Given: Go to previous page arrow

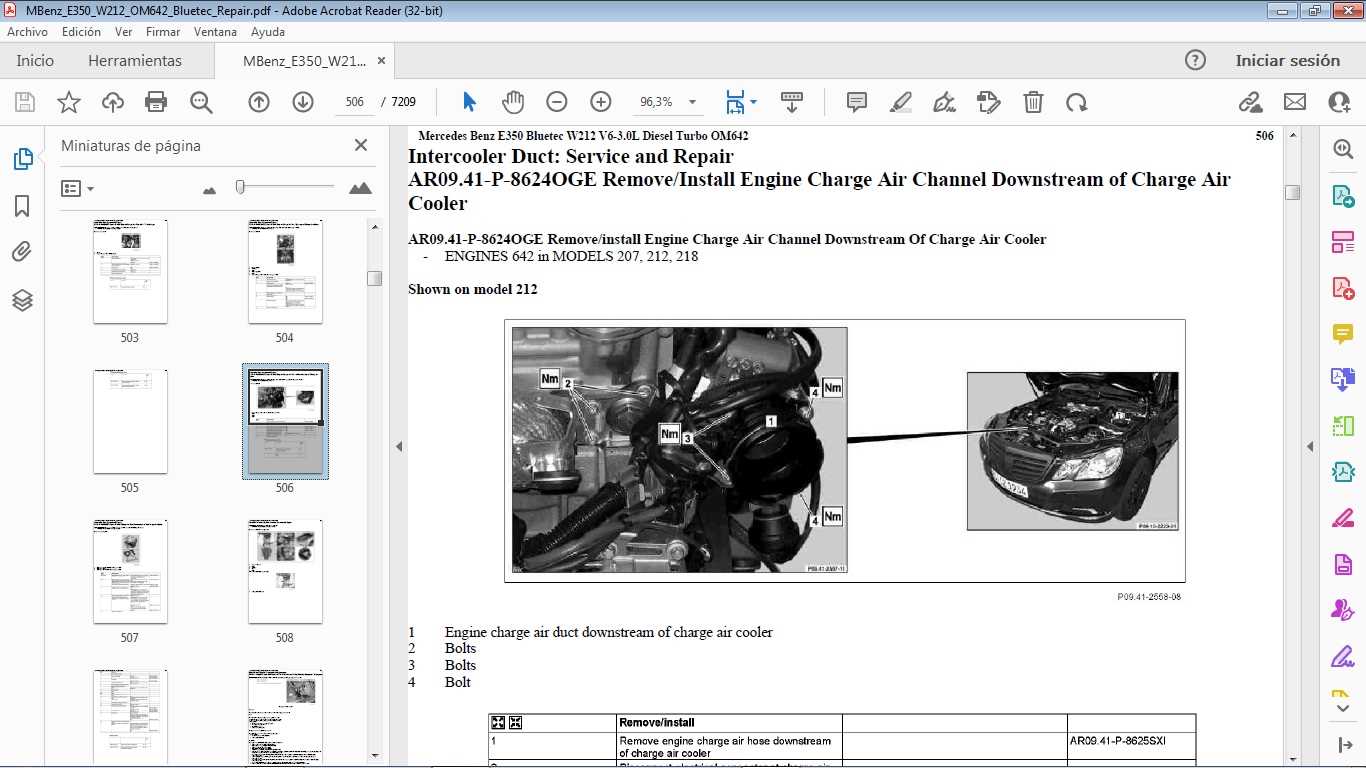Looking at the screenshot, I should point(259,102).
